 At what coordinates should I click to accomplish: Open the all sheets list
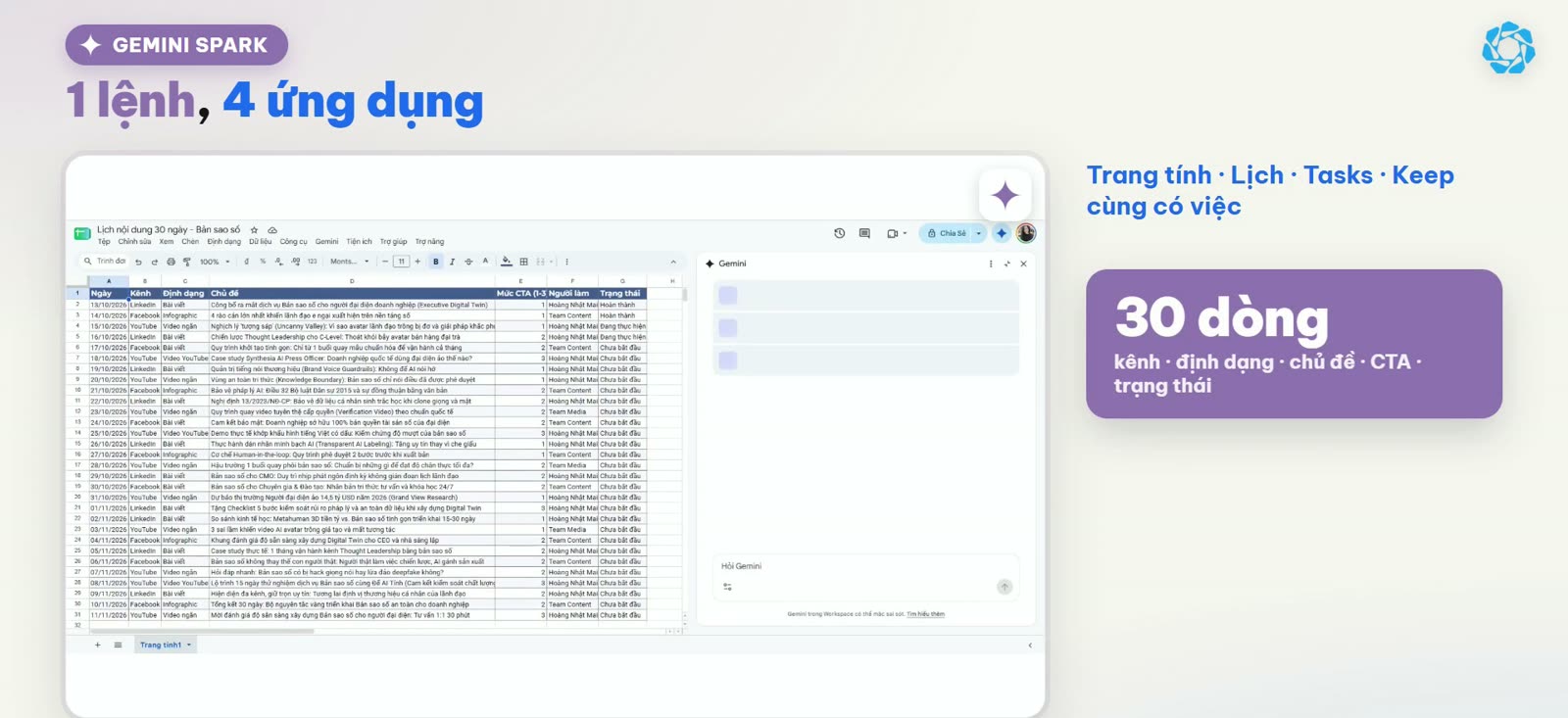pyautogui.click(x=118, y=645)
